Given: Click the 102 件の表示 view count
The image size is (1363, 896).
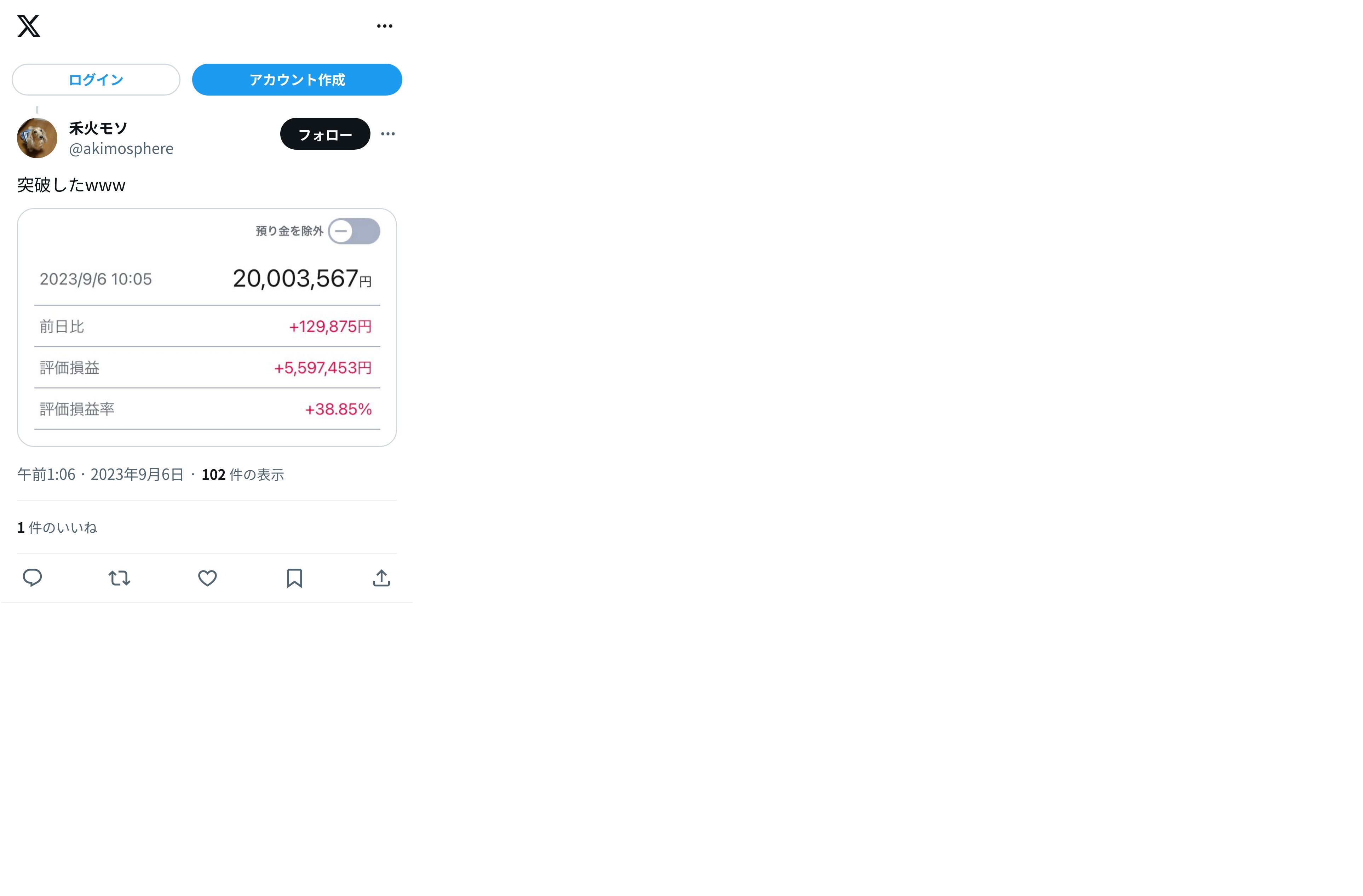Looking at the screenshot, I should tap(243, 474).
